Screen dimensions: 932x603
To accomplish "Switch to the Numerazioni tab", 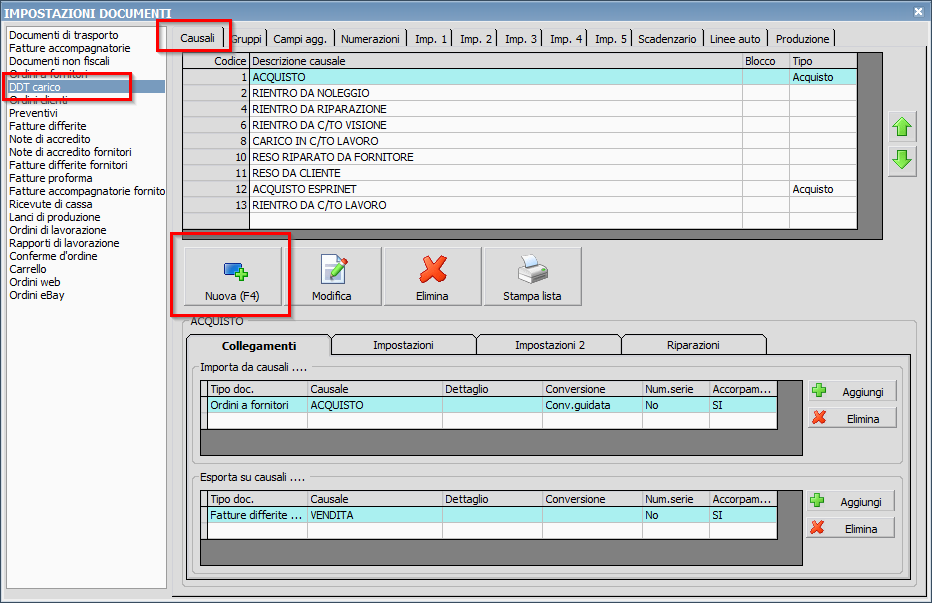I will (x=370, y=39).
